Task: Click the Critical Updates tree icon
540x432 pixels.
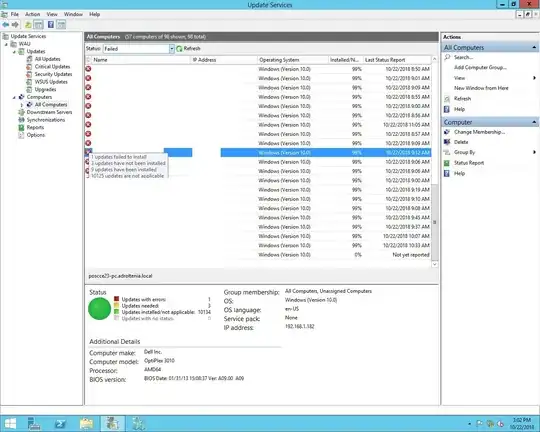Action: click(30, 66)
